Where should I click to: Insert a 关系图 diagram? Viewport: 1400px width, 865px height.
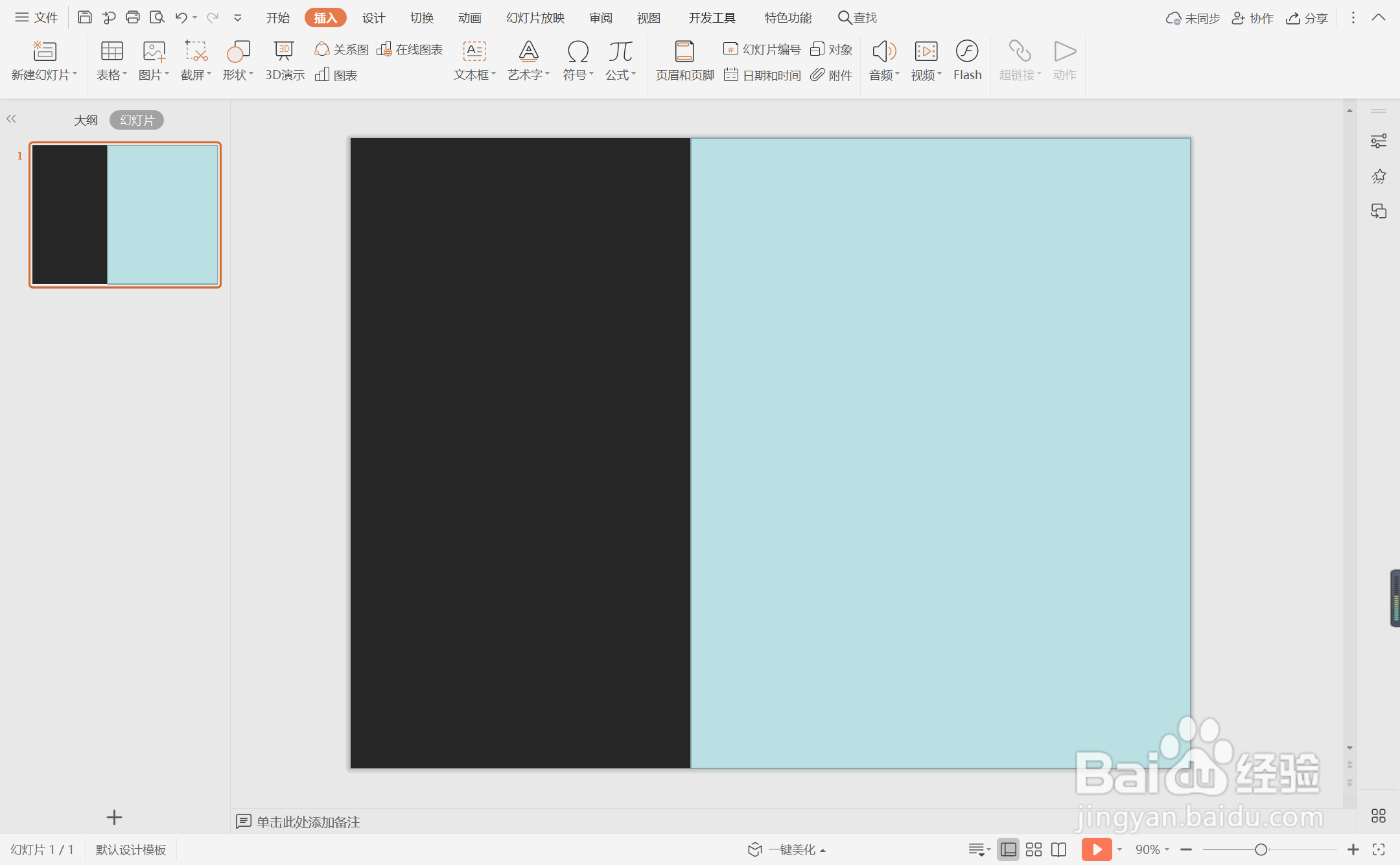(342, 49)
